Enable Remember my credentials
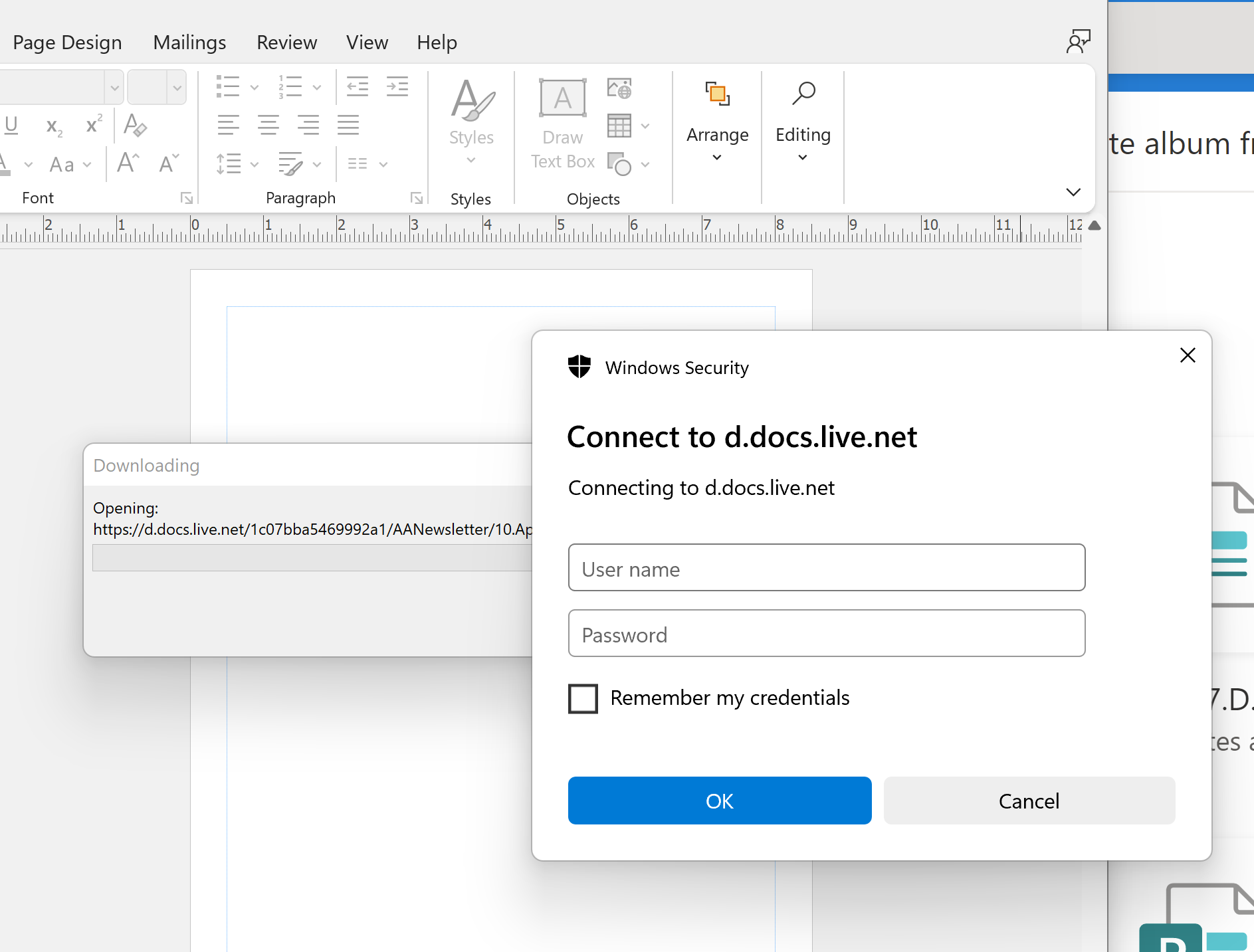This screenshot has width=1254, height=952. (x=582, y=698)
